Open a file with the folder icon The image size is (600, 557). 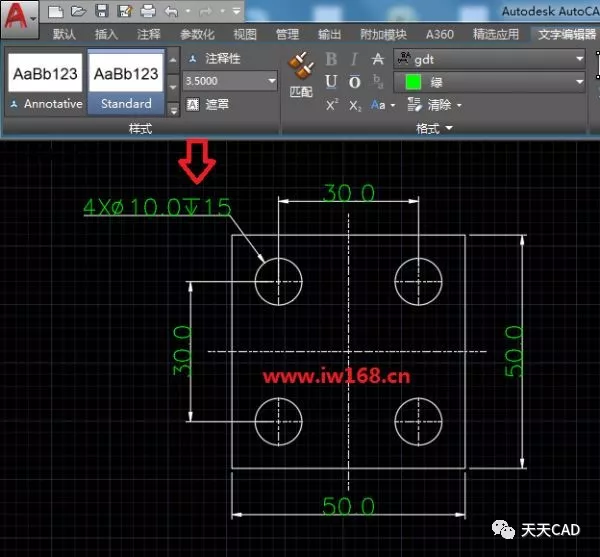(79, 11)
